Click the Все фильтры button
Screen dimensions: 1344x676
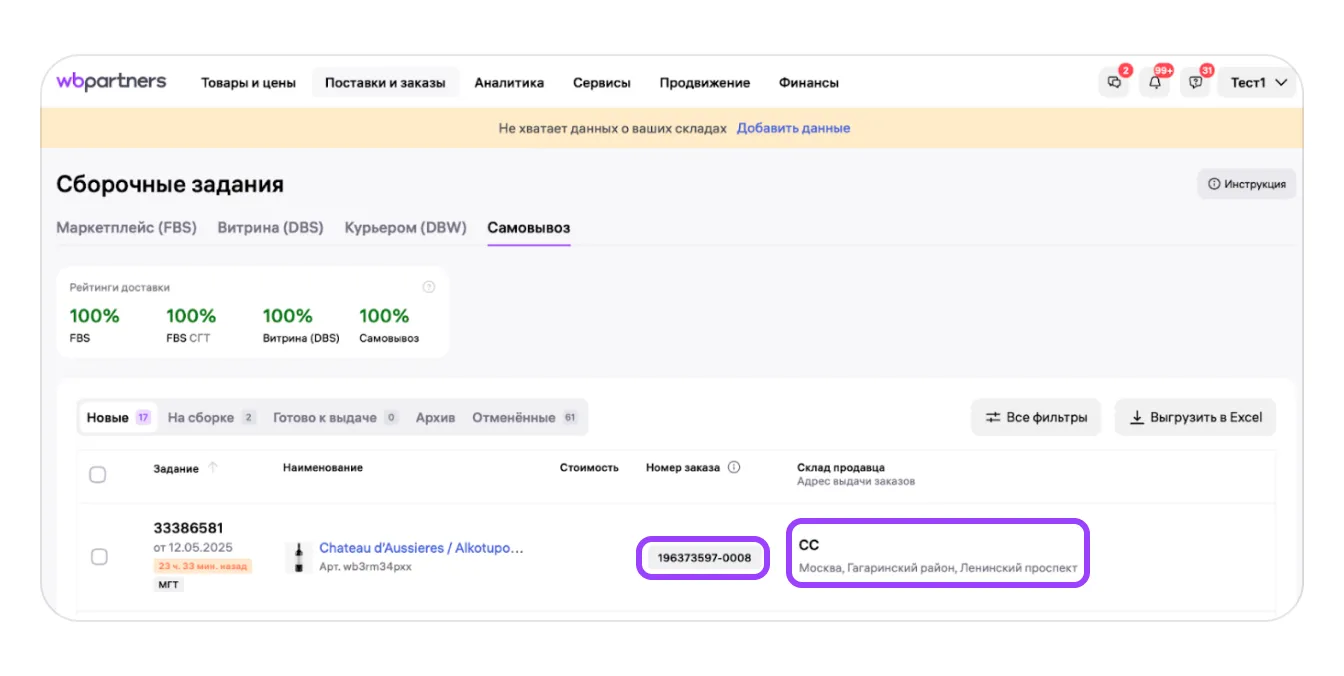1036,417
